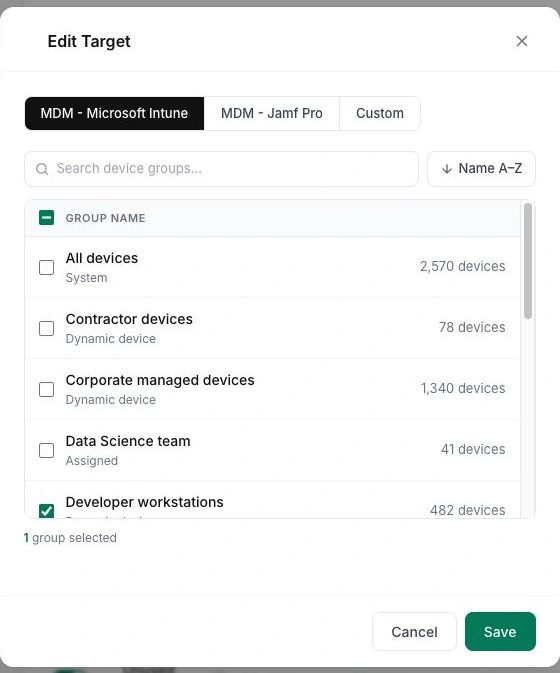Click the System type under All devices
Screen dimensions: 560x673
point(86,278)
